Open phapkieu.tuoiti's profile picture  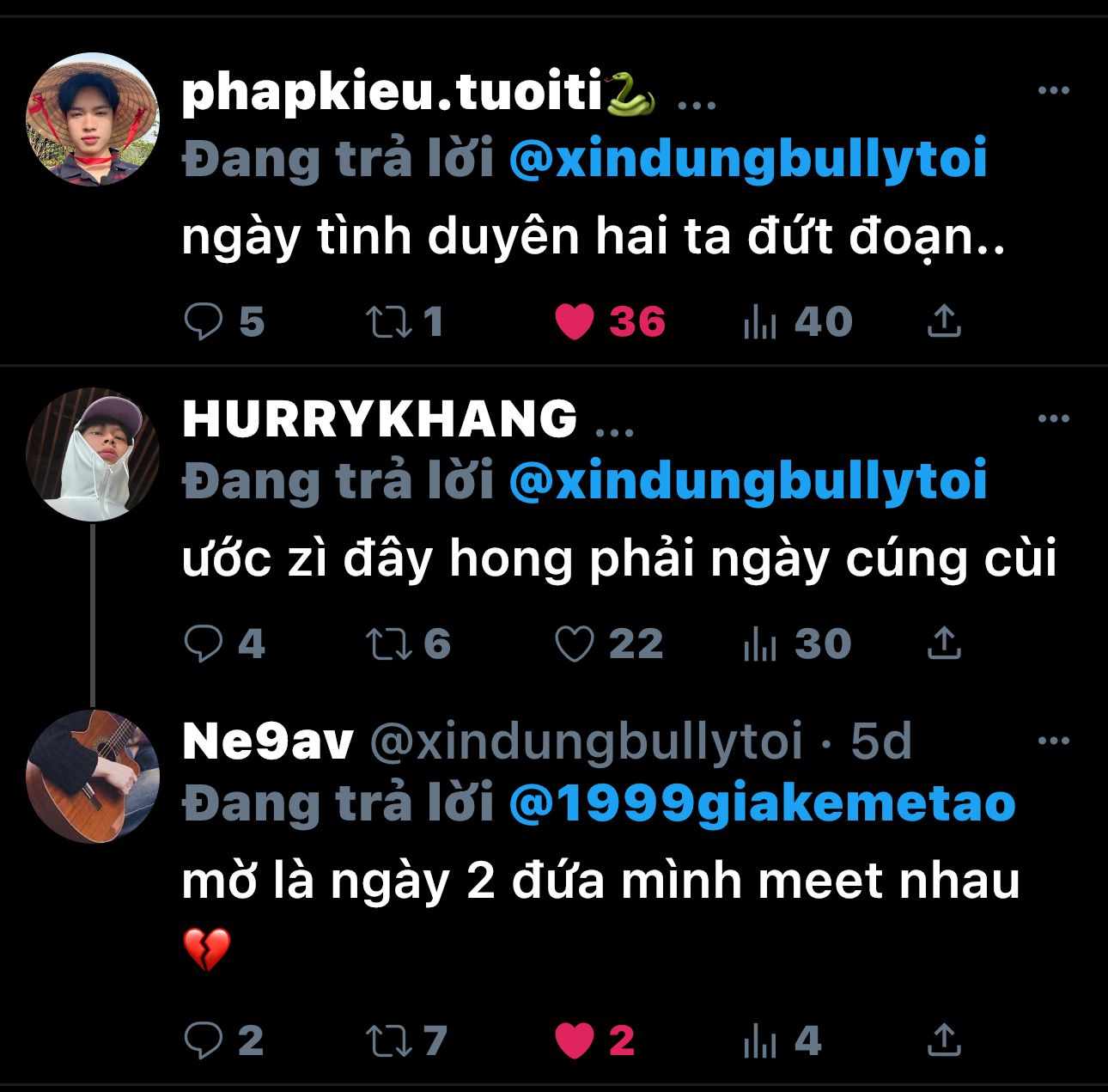[x=93, y=119]
